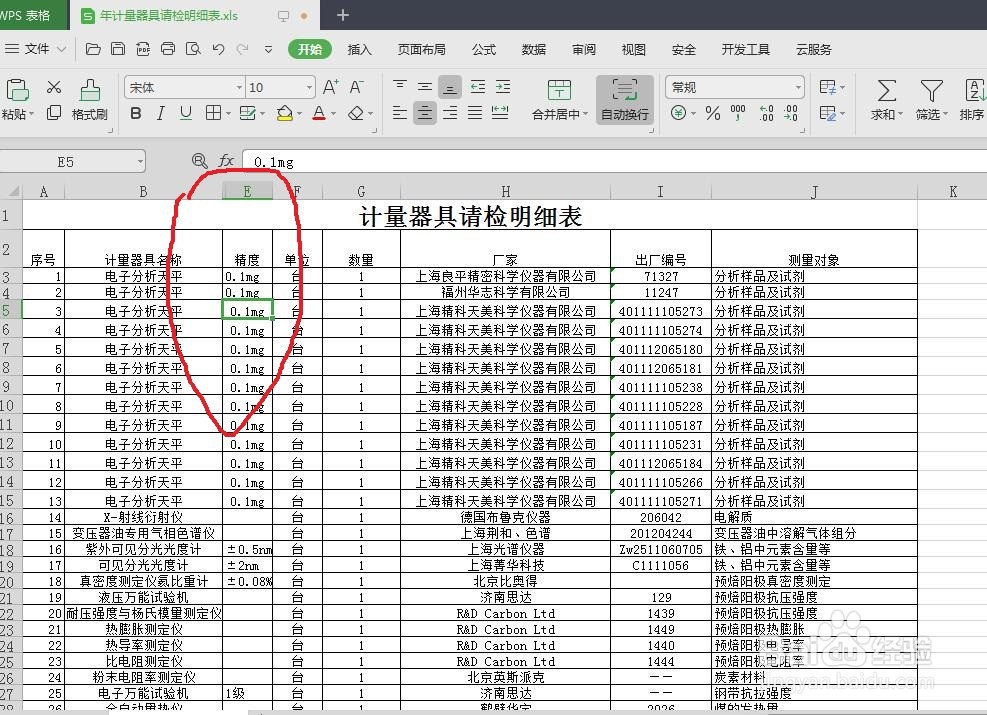
Task: Click the red font color A
Action: (x=319, y=113)
